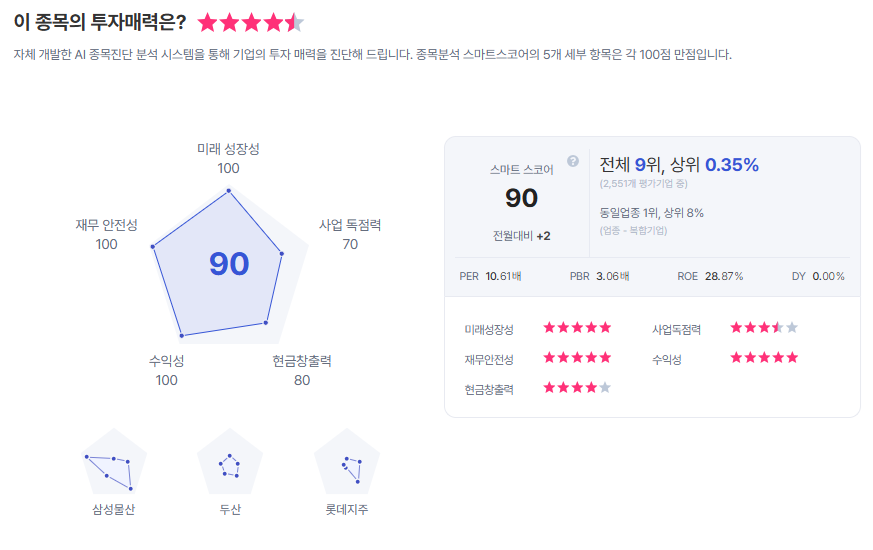Image resolution: width=873 pixels, height=550 pixels.
Task: Click the 롯데지주 company name link
Action: tap(347, 510)
